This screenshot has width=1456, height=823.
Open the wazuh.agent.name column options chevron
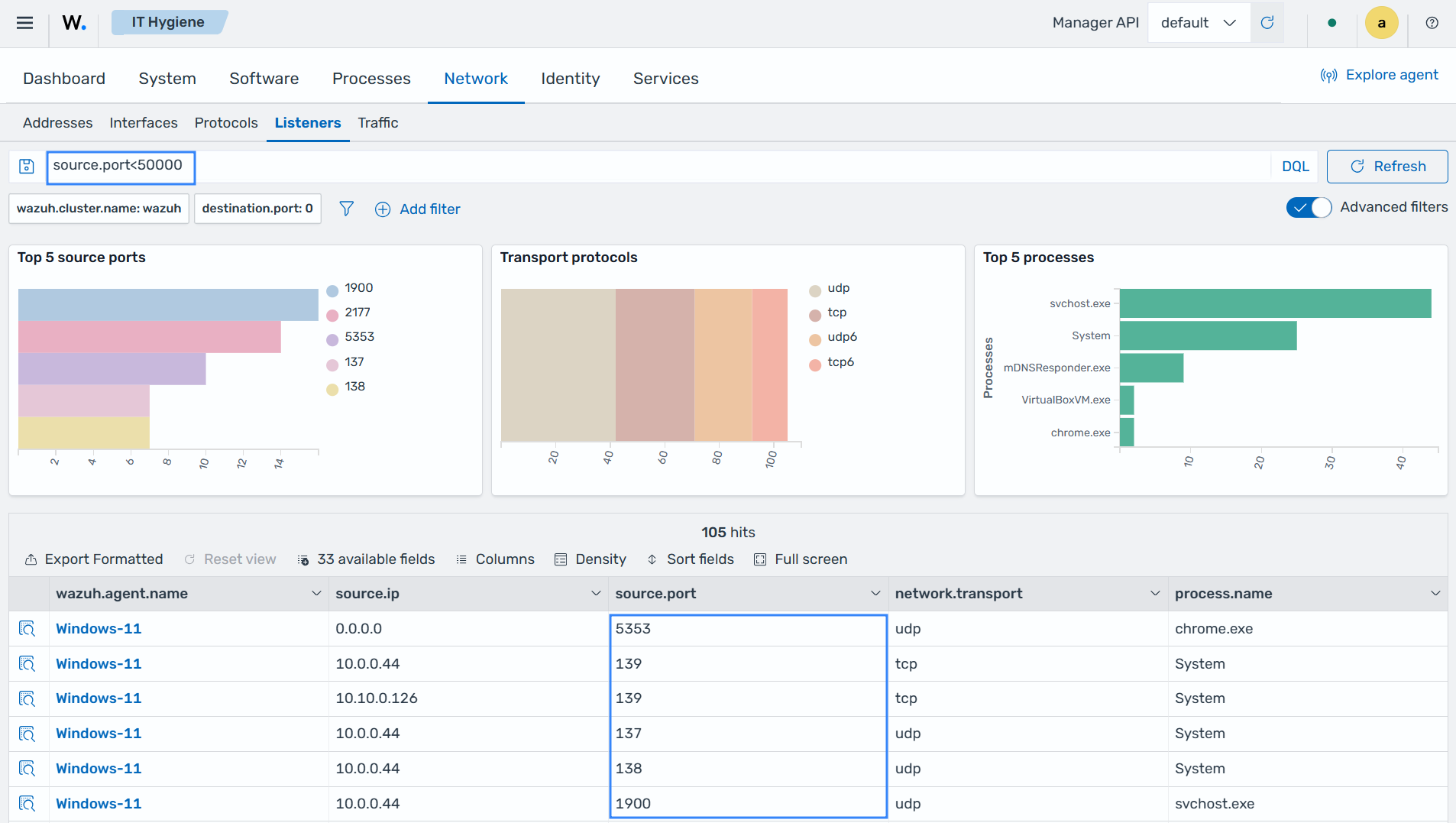(x=316, y=594)
